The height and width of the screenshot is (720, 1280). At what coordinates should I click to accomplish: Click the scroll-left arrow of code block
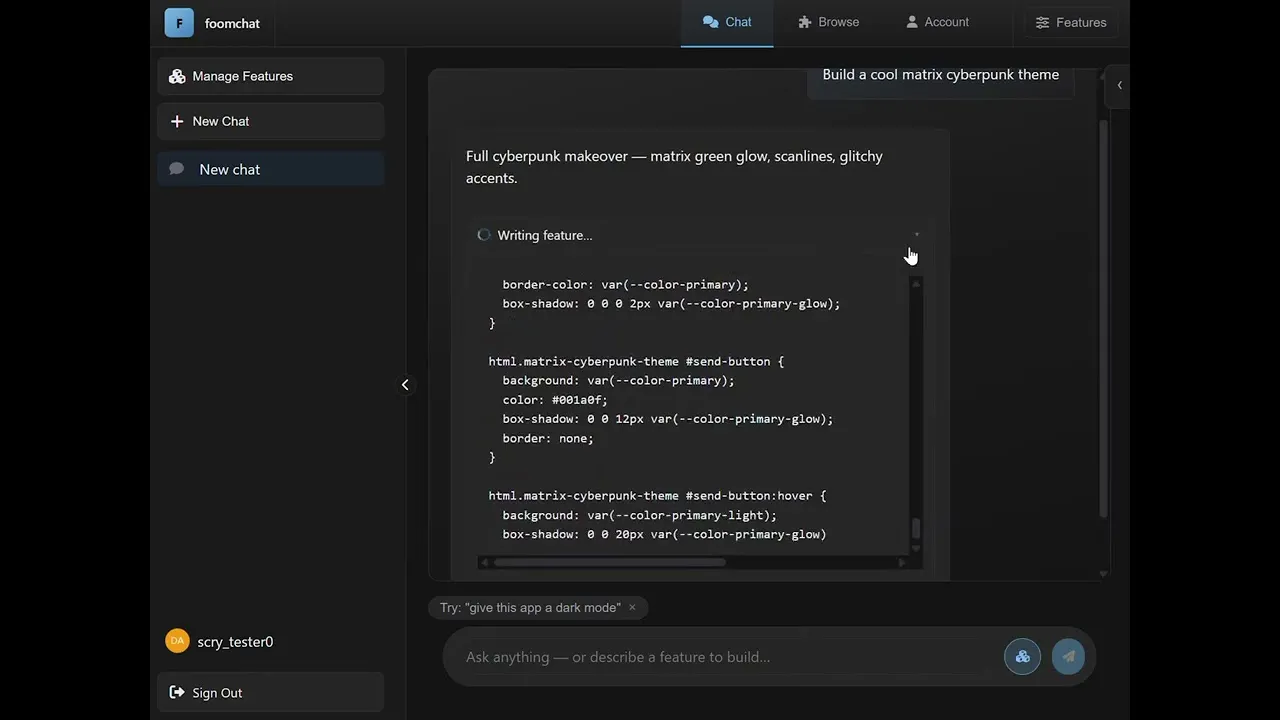coord(485,562)
